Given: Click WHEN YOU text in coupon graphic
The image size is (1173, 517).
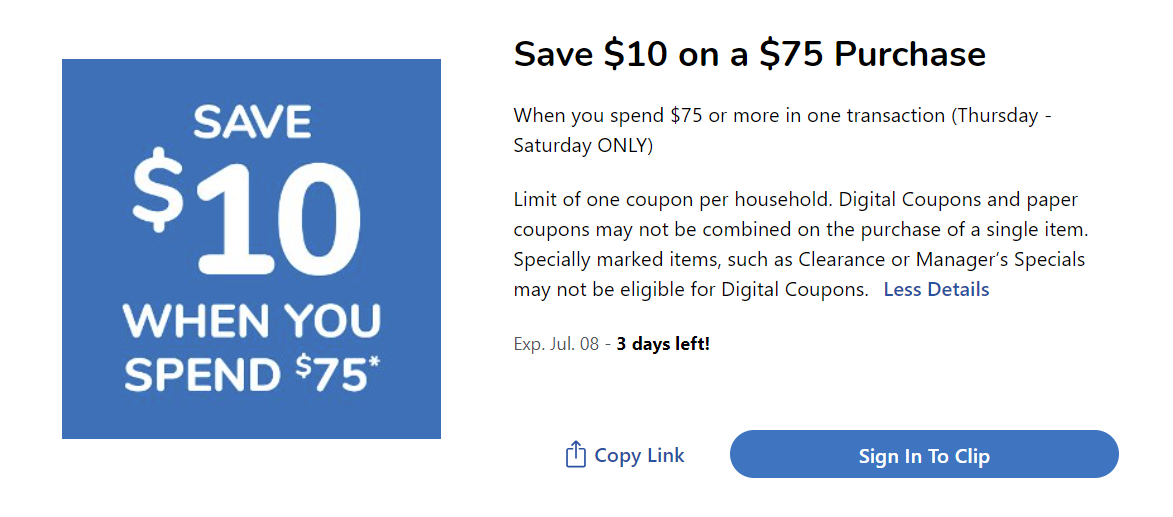Looking at the screenshot, I should pos(252,322).
